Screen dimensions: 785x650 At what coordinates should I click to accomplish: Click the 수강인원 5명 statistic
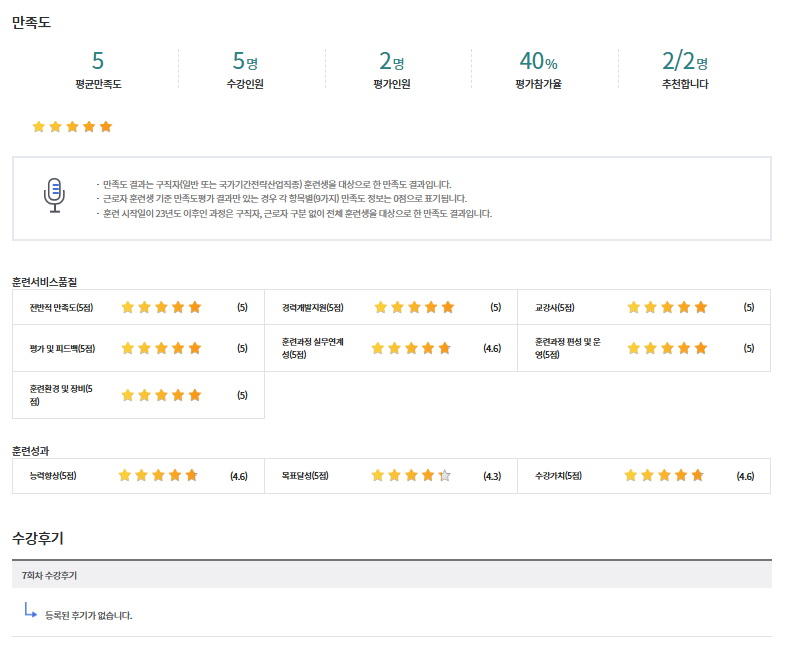point(245,70)
